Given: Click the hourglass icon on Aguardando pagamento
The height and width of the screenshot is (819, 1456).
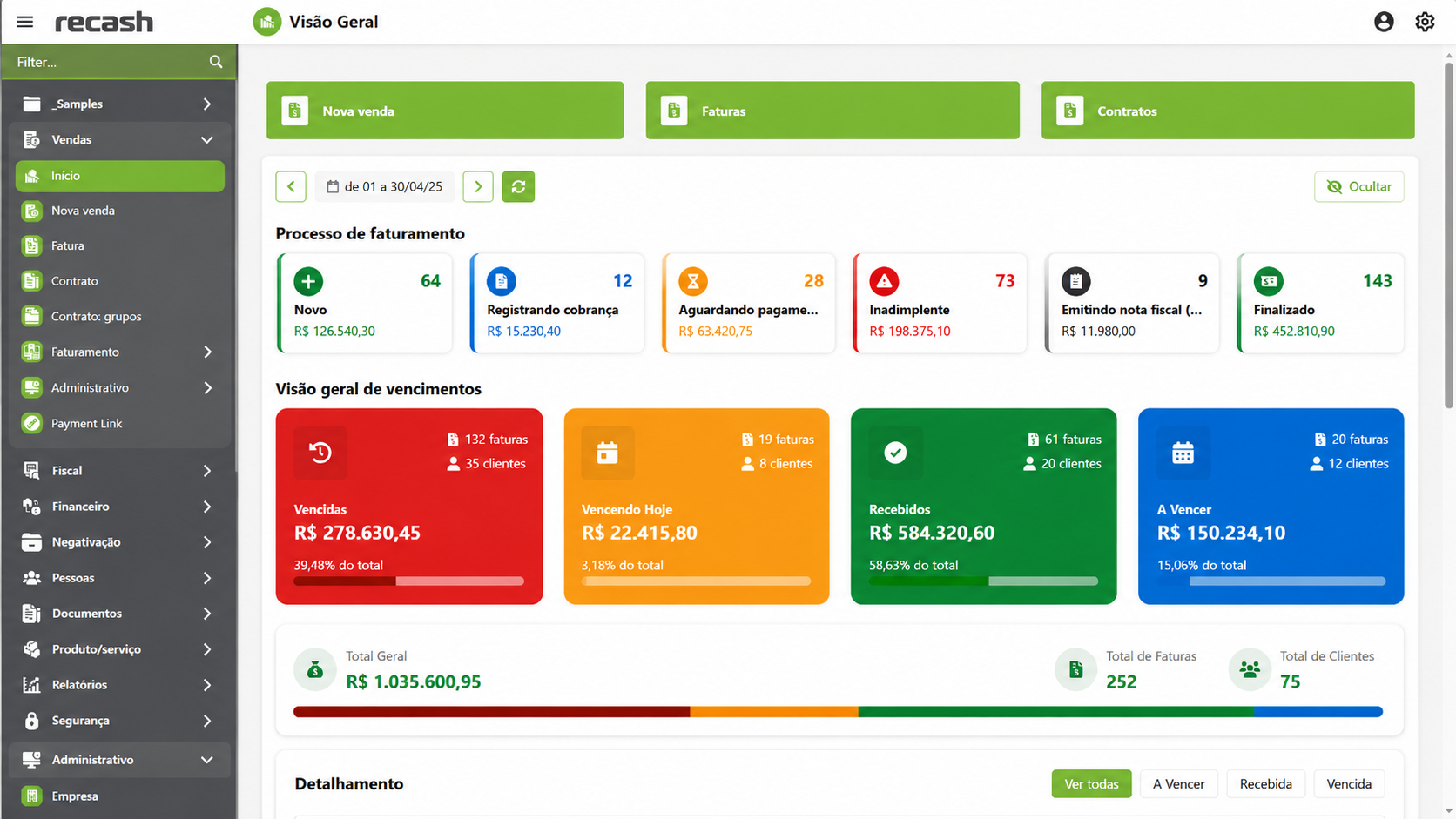Looking at the screenshot, I should [x=693, y=281].
